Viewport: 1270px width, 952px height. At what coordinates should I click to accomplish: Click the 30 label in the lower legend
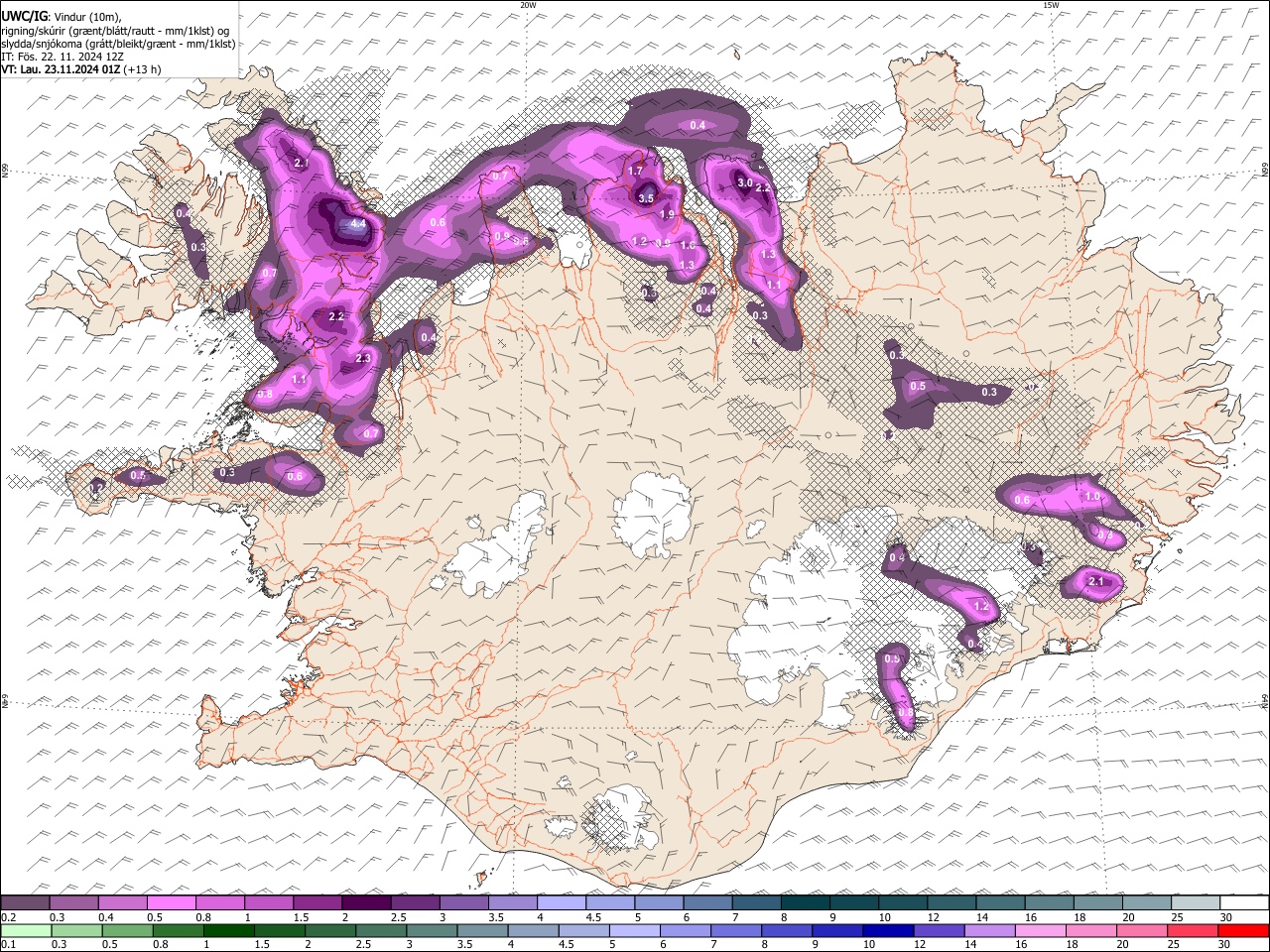click(1225, 944)
